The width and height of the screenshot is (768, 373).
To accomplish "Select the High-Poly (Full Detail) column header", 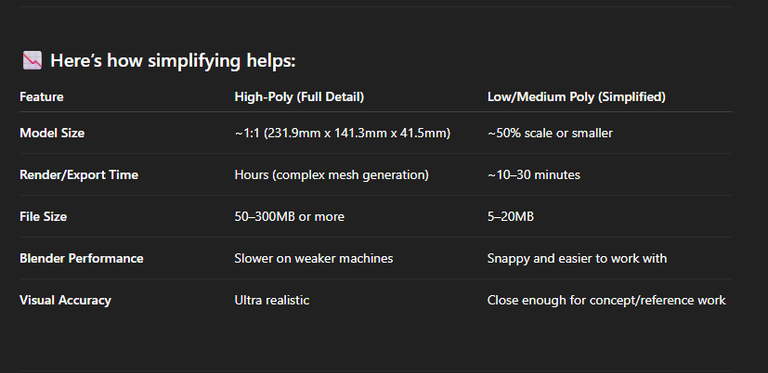I will pos(299,97).
